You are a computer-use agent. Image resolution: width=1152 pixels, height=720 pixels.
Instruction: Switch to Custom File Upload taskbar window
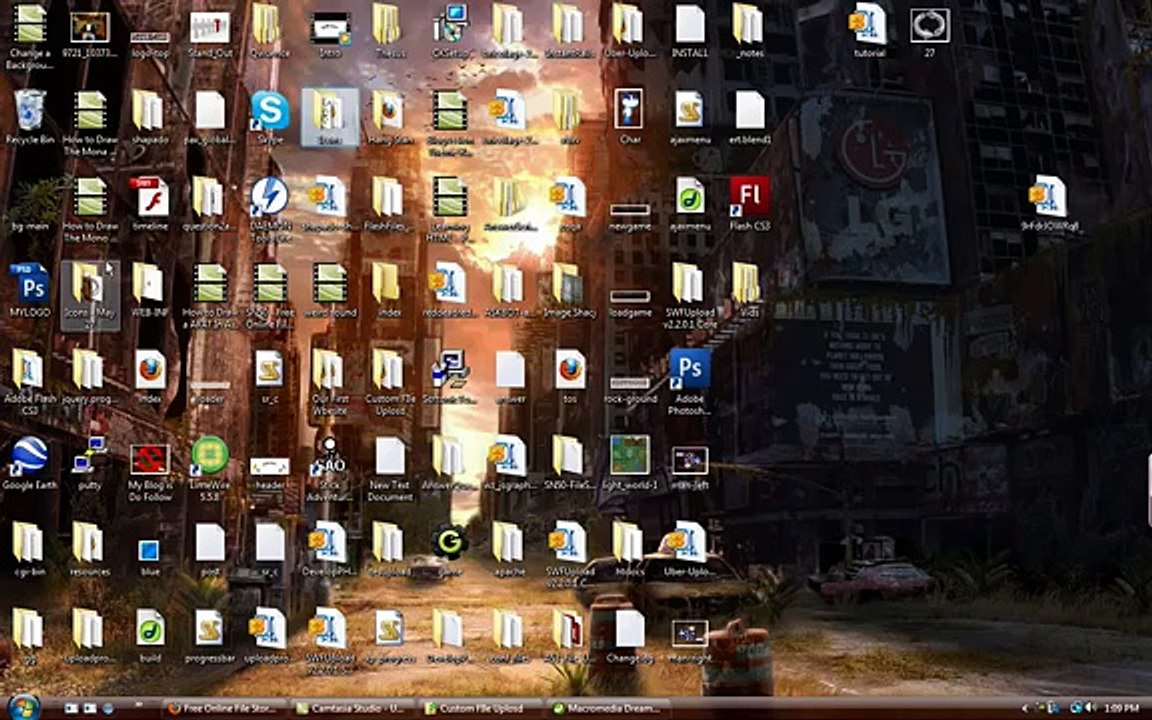click(x=481, y=708)
